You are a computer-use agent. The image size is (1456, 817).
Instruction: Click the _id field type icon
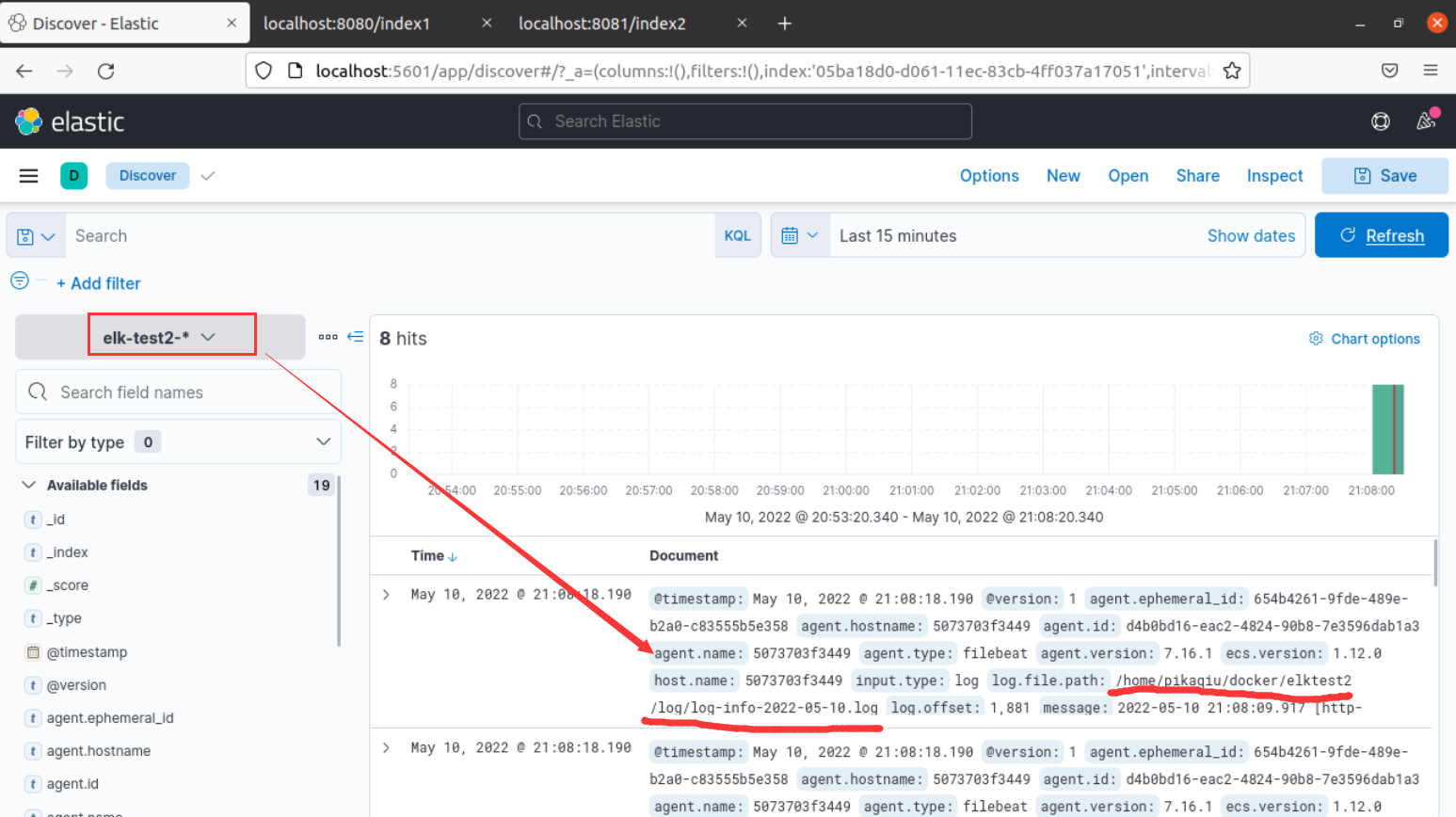33,520
